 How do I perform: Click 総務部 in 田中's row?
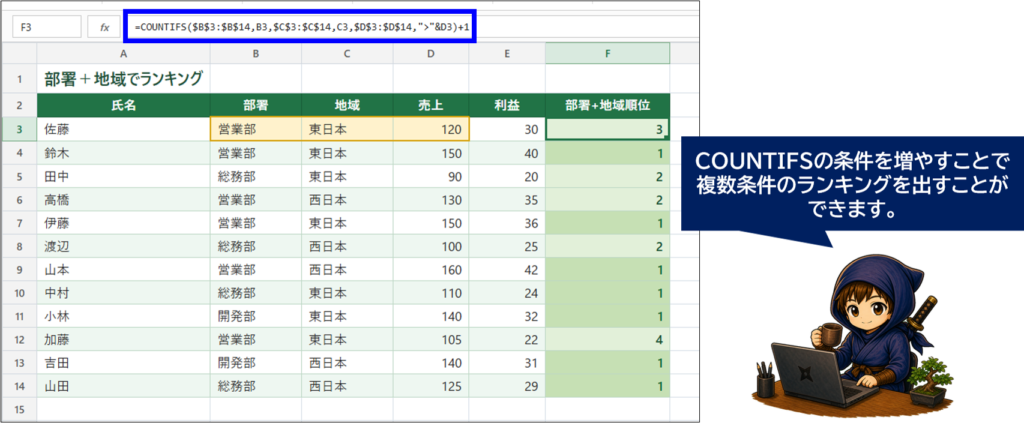[x=256, y=176]
